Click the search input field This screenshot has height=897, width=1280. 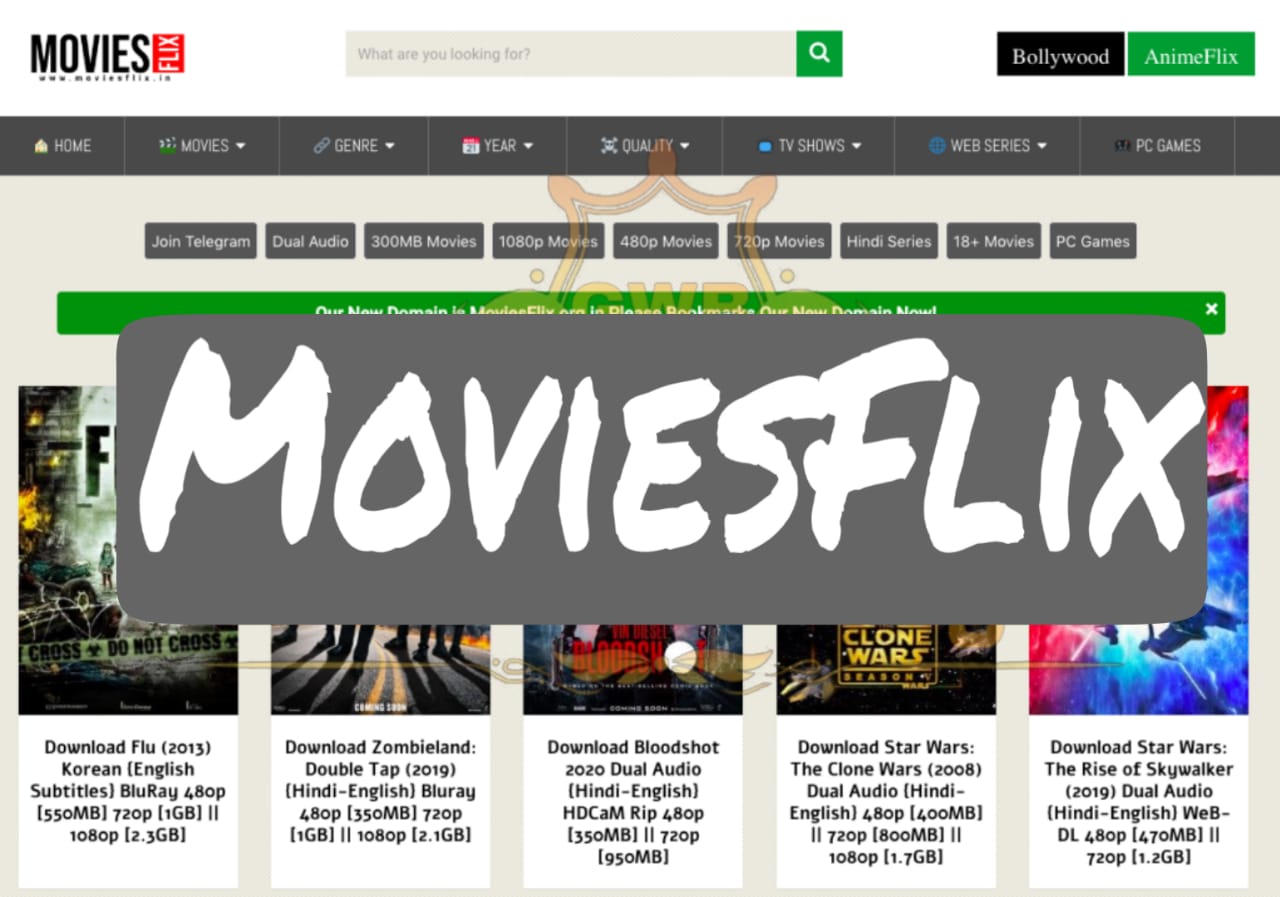click(571, 54)
